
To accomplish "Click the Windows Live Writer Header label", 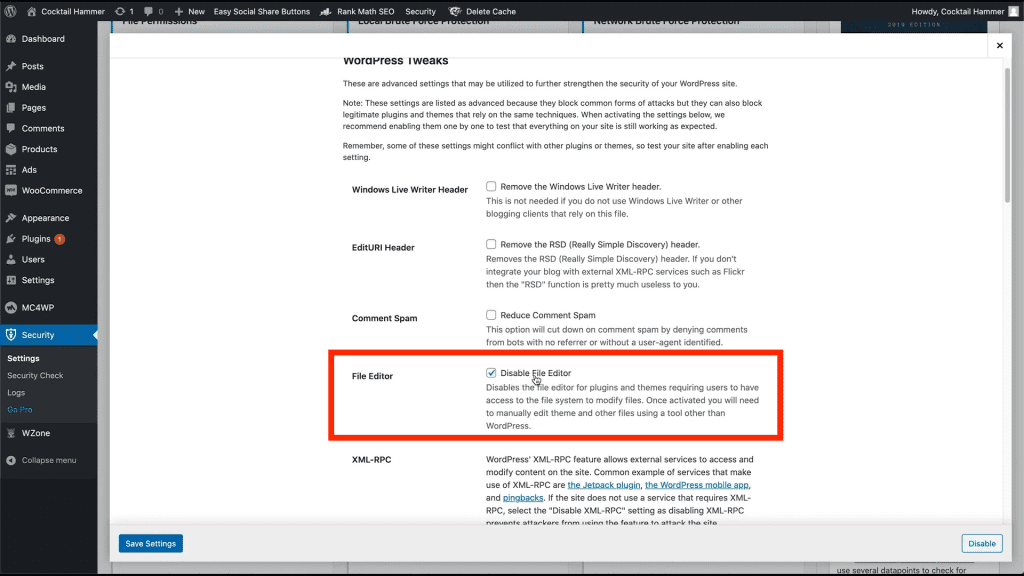I will click(x=409, y=189).
